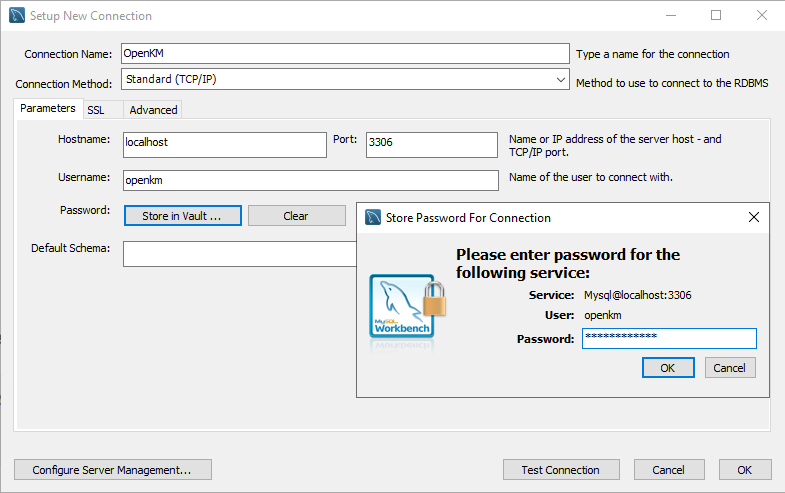Switch to the Parameters tab
785x493 pixels.
(x=47, y=109)
